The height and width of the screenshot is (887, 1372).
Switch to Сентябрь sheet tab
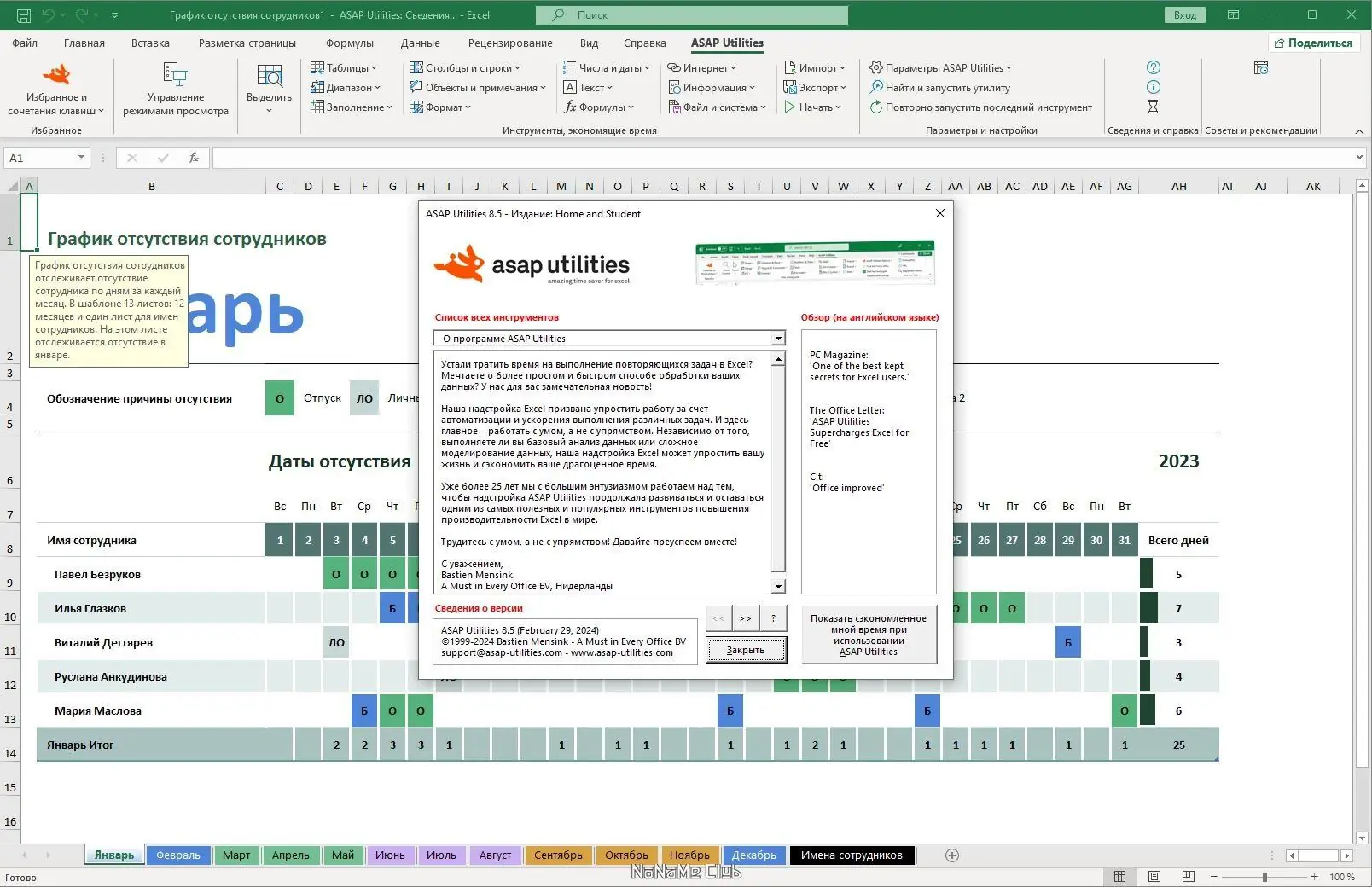558,855
